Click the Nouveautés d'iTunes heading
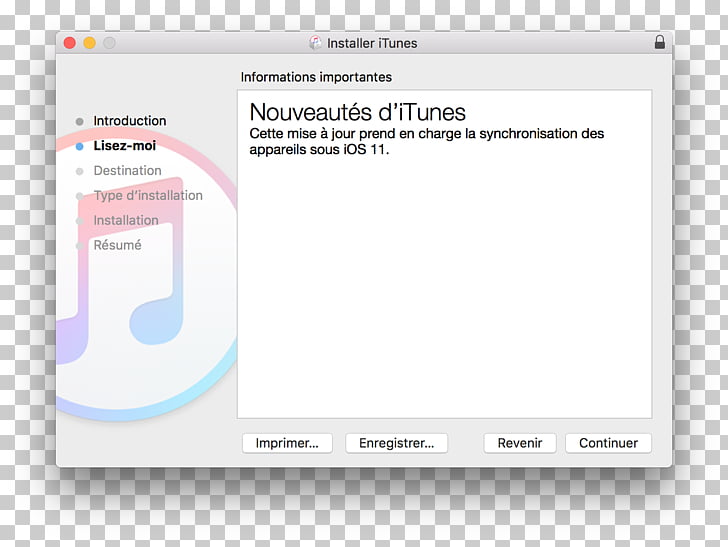This screenshot has width=728, height=547. (x=357, y=112)
